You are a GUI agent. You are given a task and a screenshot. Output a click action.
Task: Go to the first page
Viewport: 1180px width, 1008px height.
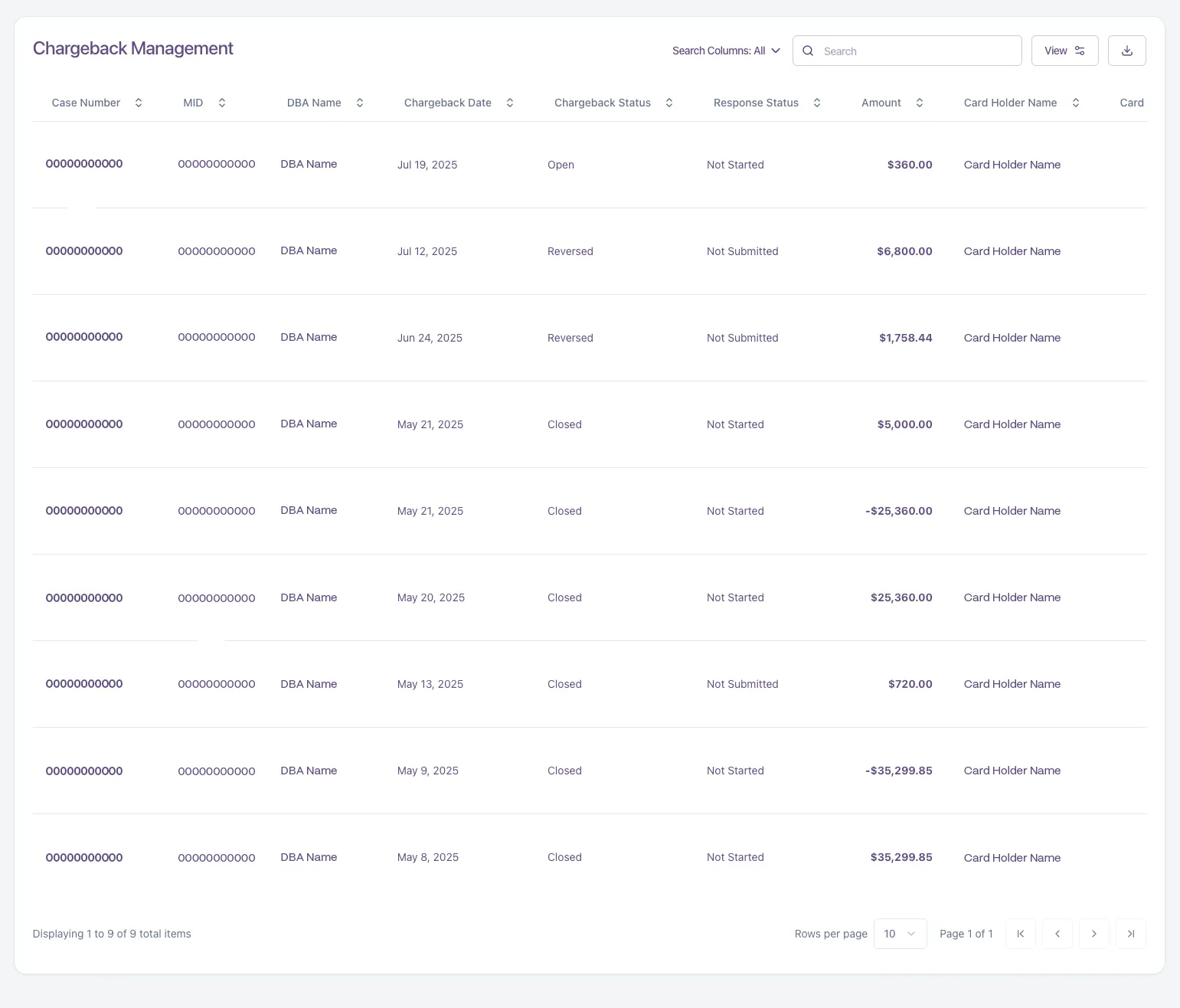[x=1020, y=934]
